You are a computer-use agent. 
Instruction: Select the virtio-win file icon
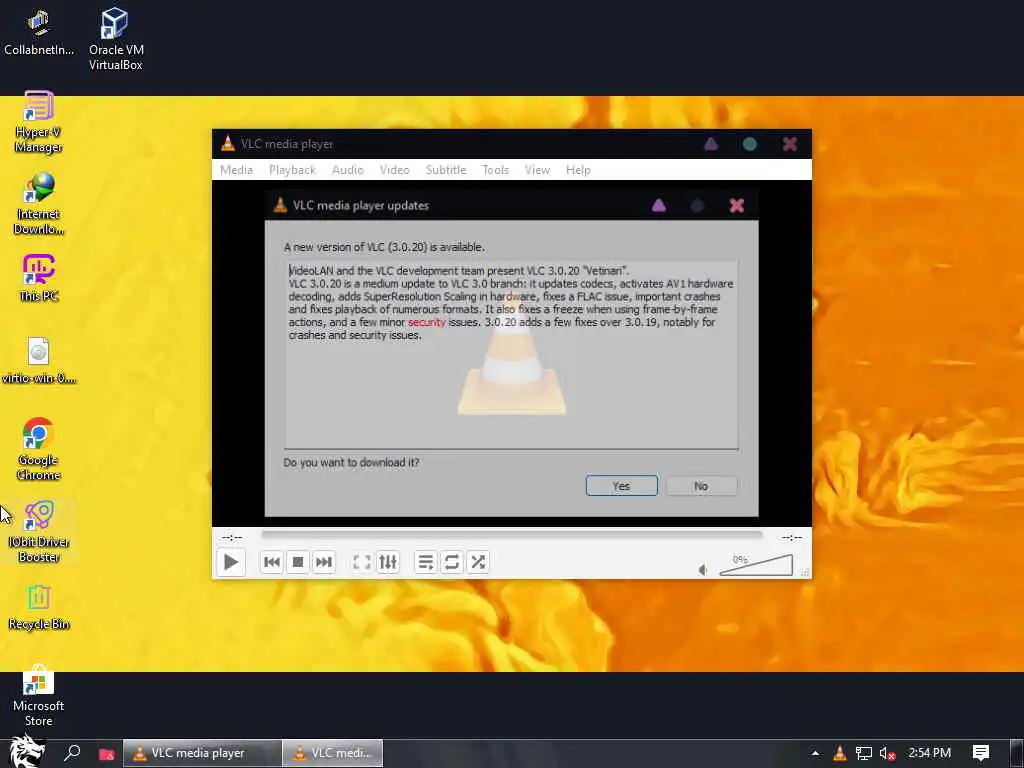click(x=39, y=360)
